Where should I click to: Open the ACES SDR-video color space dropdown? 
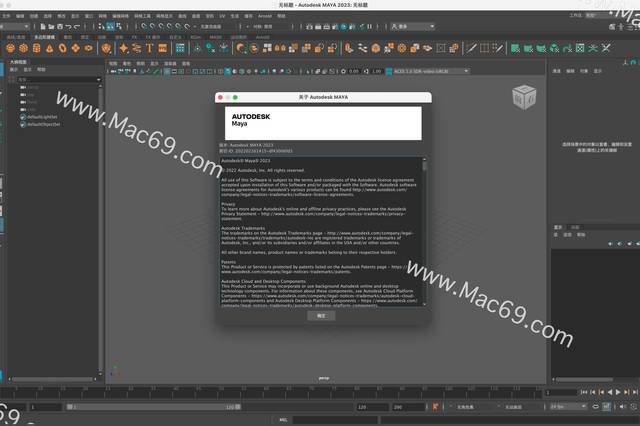point(431,71)
